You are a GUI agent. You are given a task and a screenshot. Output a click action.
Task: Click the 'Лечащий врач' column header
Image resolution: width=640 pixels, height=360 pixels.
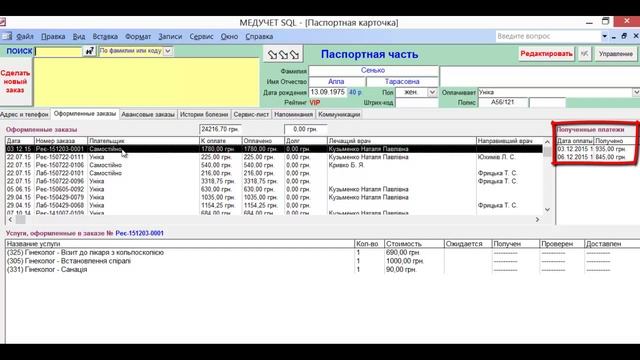pyautogui.click(x=402, y=141)
